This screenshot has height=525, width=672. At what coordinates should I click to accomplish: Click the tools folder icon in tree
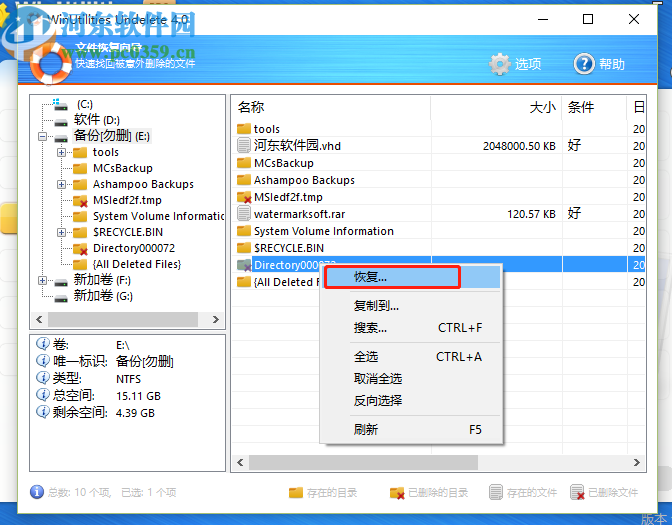(x=80, y=153)
